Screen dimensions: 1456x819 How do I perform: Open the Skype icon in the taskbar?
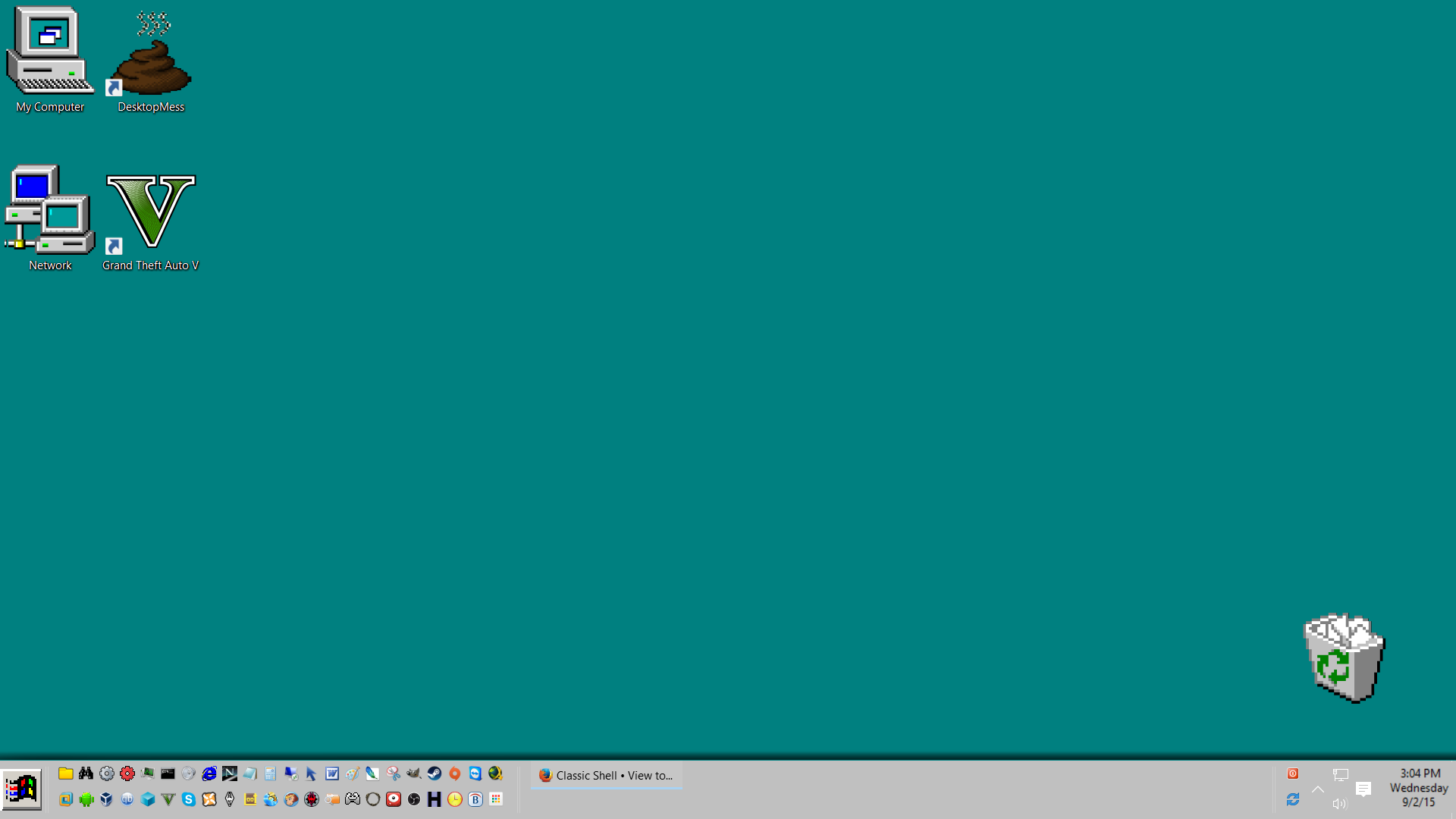tap(189, 799)
